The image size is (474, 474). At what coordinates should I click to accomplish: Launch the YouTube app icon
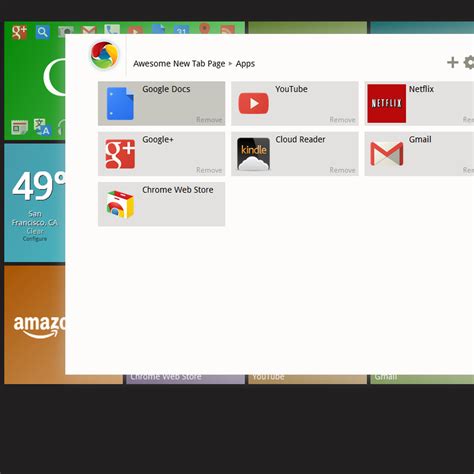253,103
